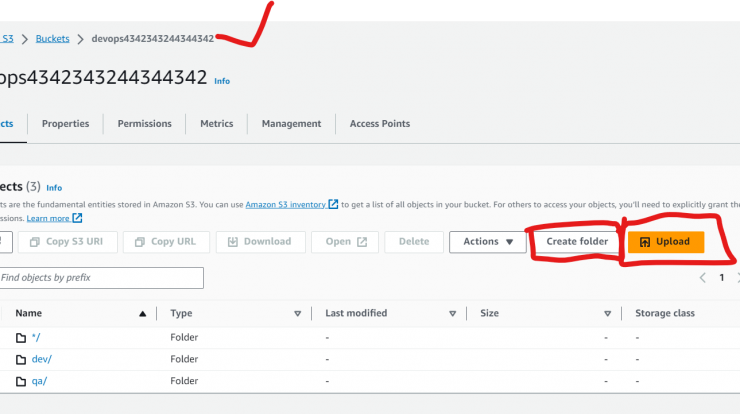Click the Name column header label
Screen dimensions: 740x414
tap(28, 313)
